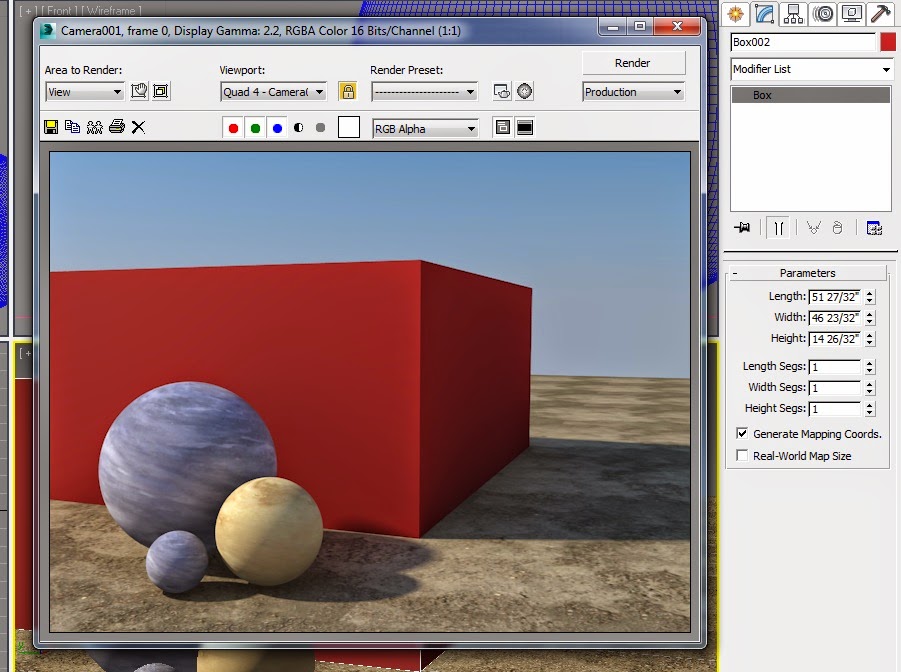This screenshot has height=672, width=901.
Task: Enable the red channel display
Action: coord(233,127)
